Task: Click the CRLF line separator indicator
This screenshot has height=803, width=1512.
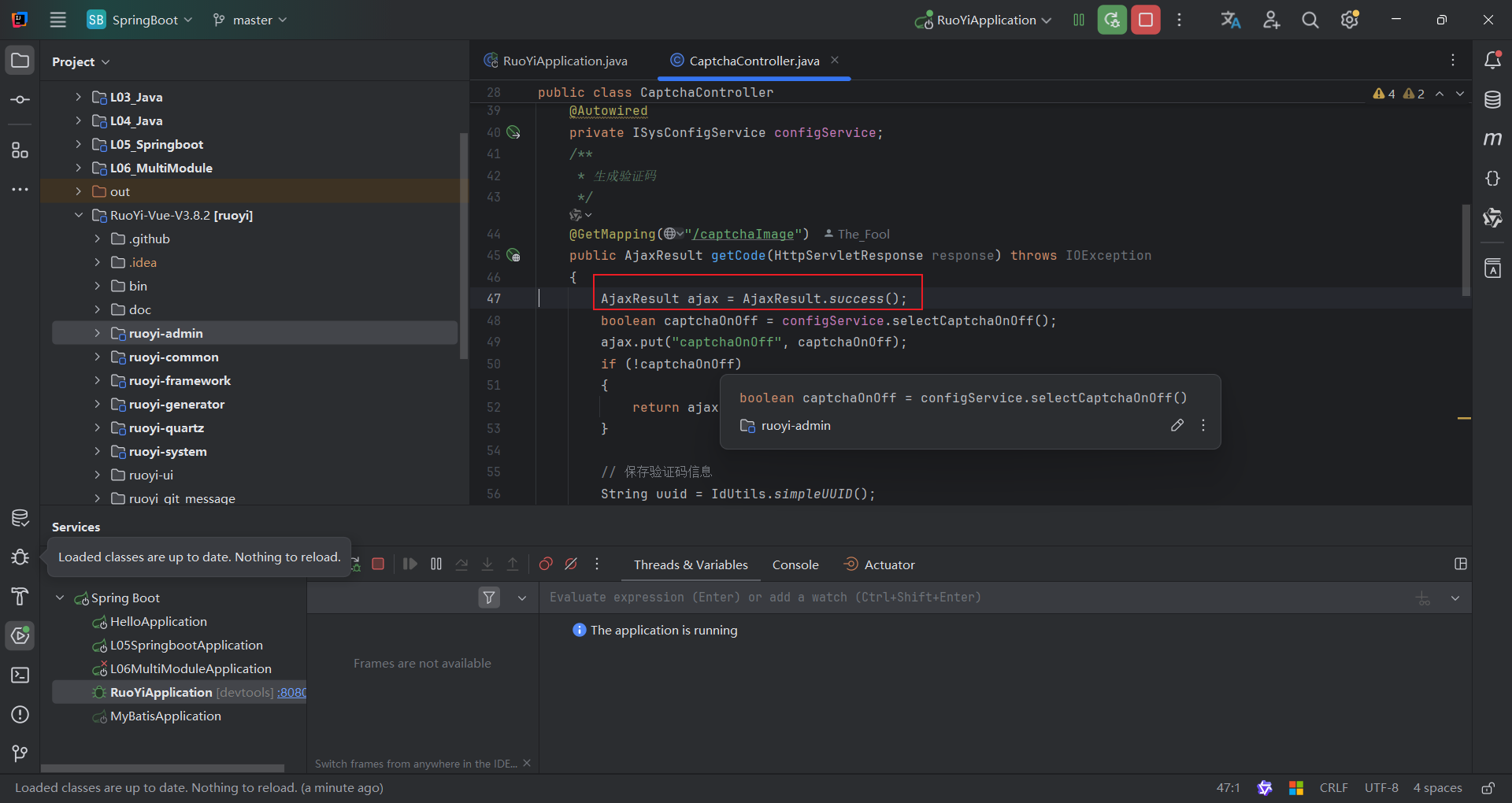Action: [1333, 788]
